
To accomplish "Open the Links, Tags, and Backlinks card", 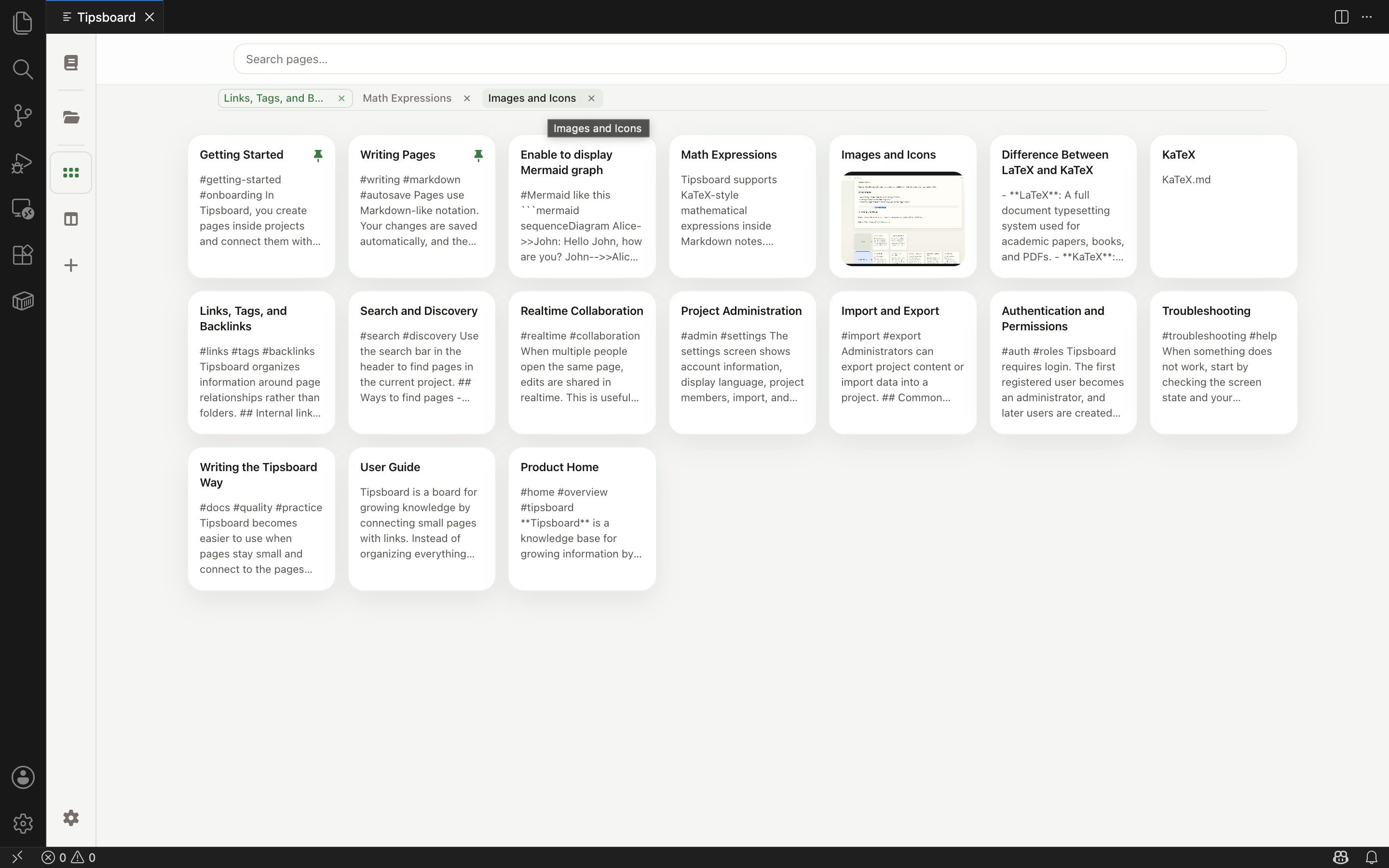I will pos(261,363).
